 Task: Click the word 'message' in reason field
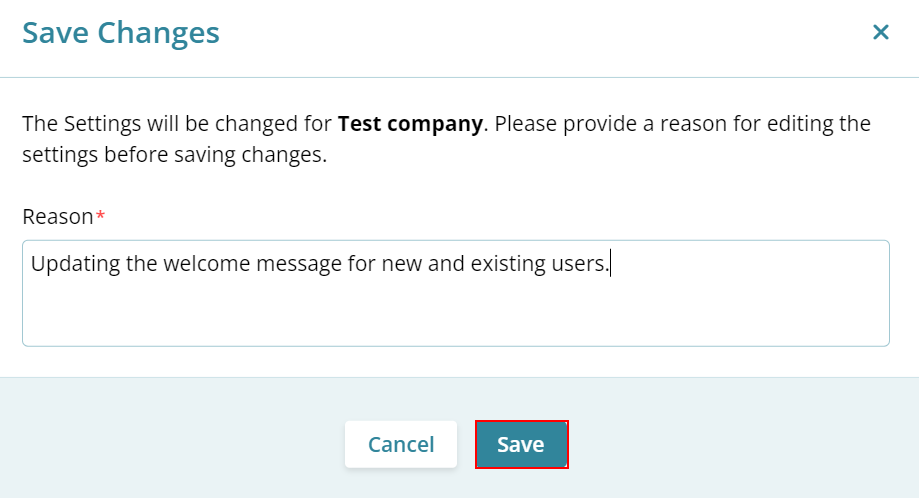point(299,264)
